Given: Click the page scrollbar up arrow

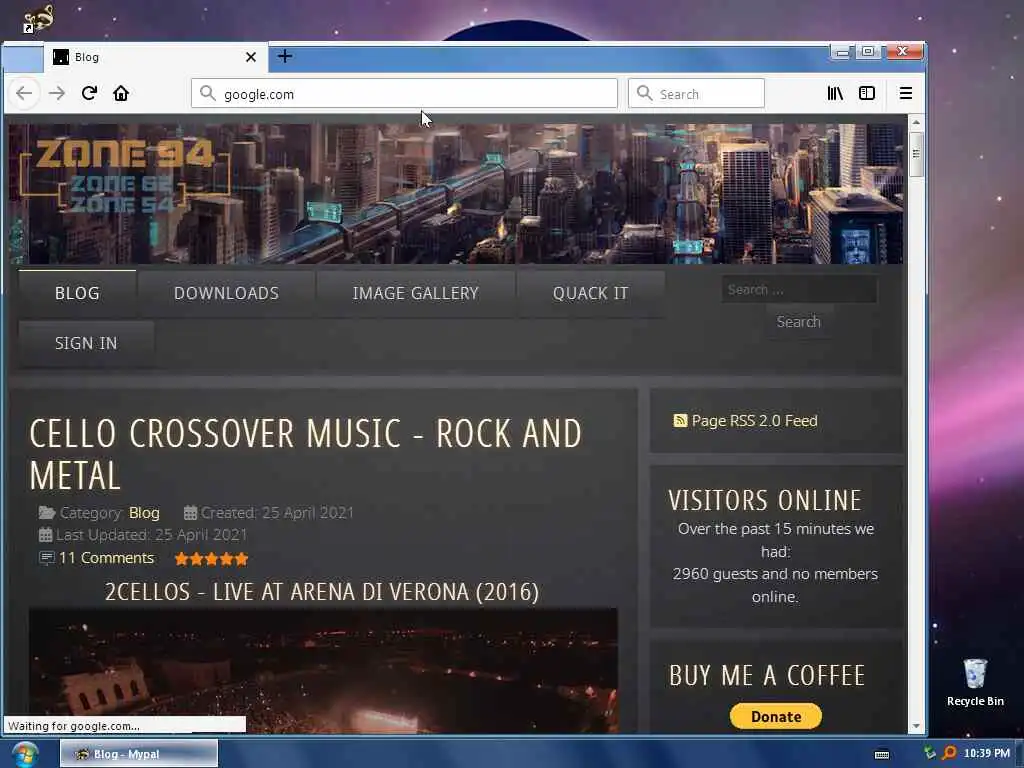Looking at the screenshot, I should 916,122.
